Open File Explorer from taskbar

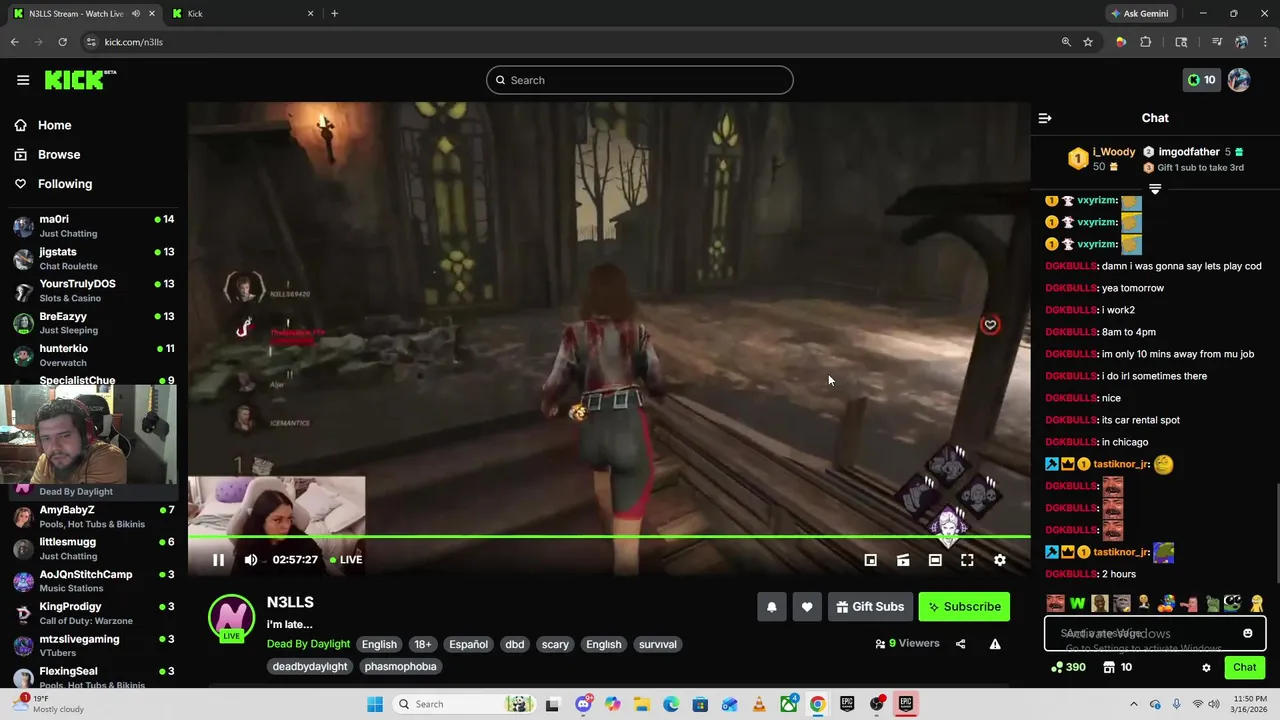pyautogui.click(x=642, y=704)
